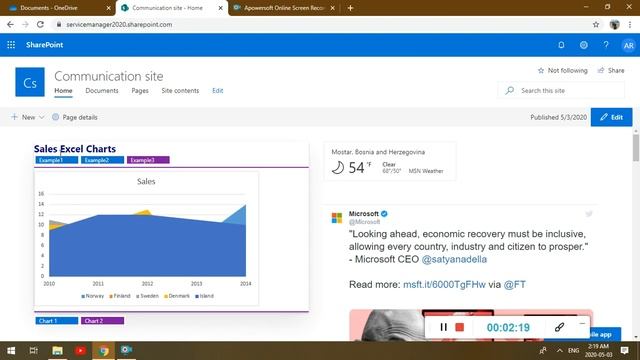The width and height of the screenshot is (640, 360).
Task: Click the pen annotate icon in recorder bar
Action: tap(560, 327)
